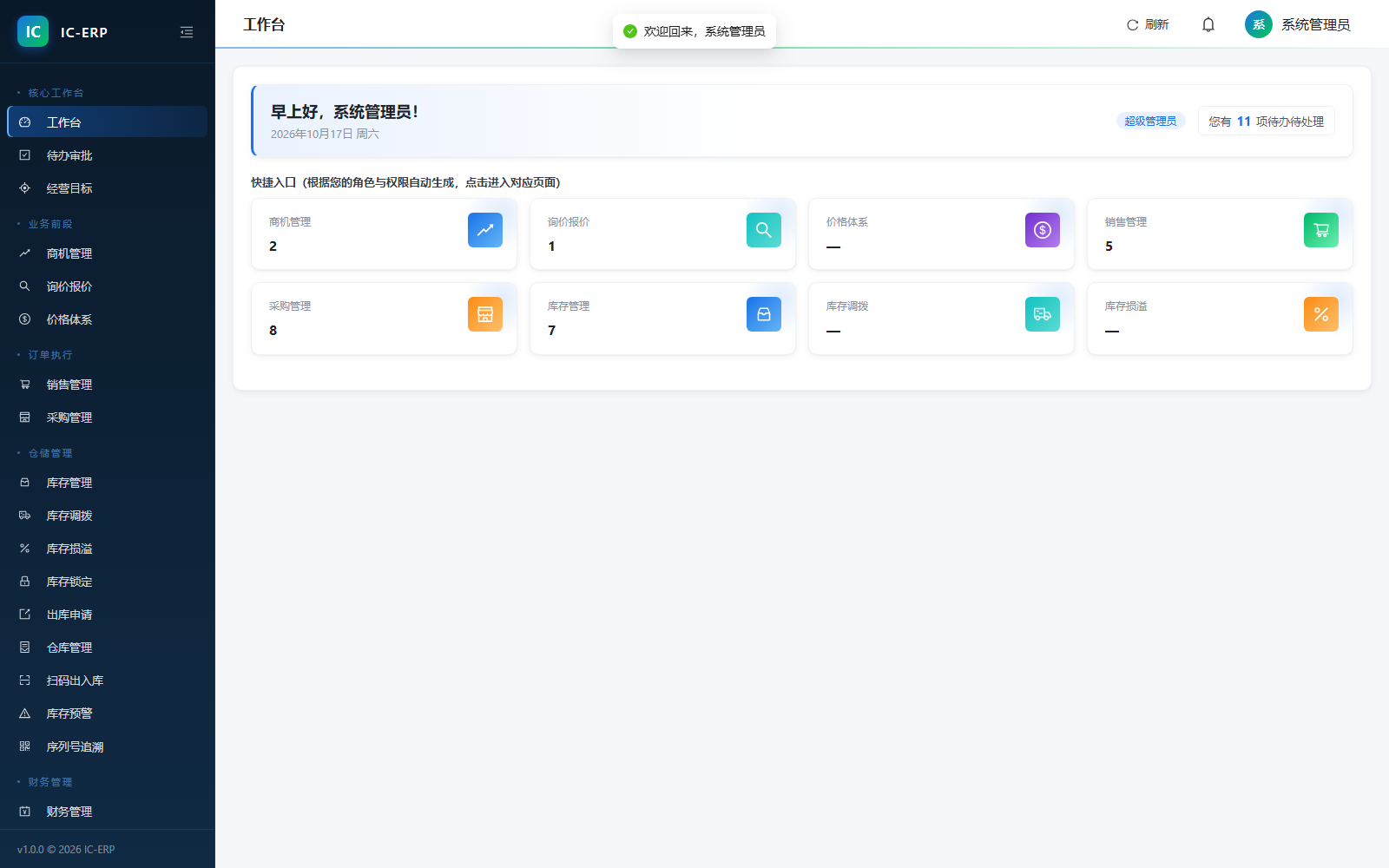Click the 采购管理 card shop icon
This screenshot has width=1389, height=868.
(485, 314)
